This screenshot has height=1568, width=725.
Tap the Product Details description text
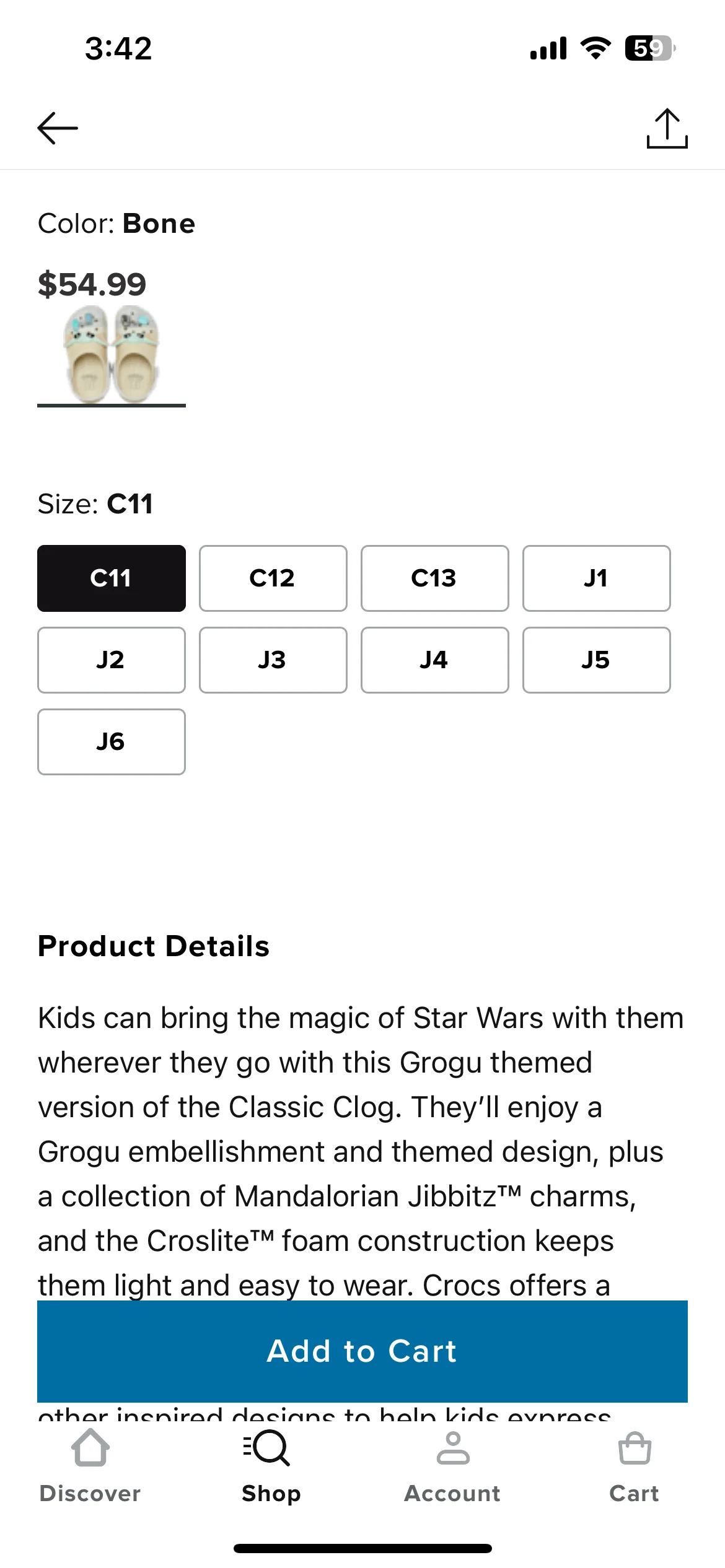(361, 1151)
